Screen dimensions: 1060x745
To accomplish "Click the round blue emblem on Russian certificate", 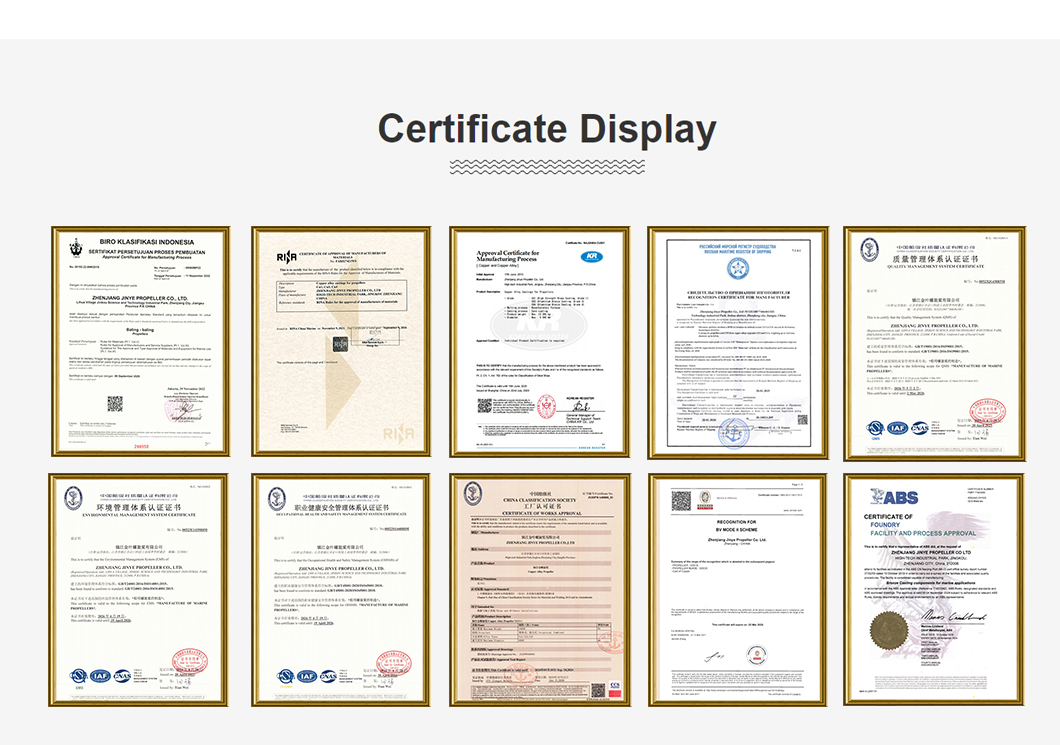I will pos(738,268).
